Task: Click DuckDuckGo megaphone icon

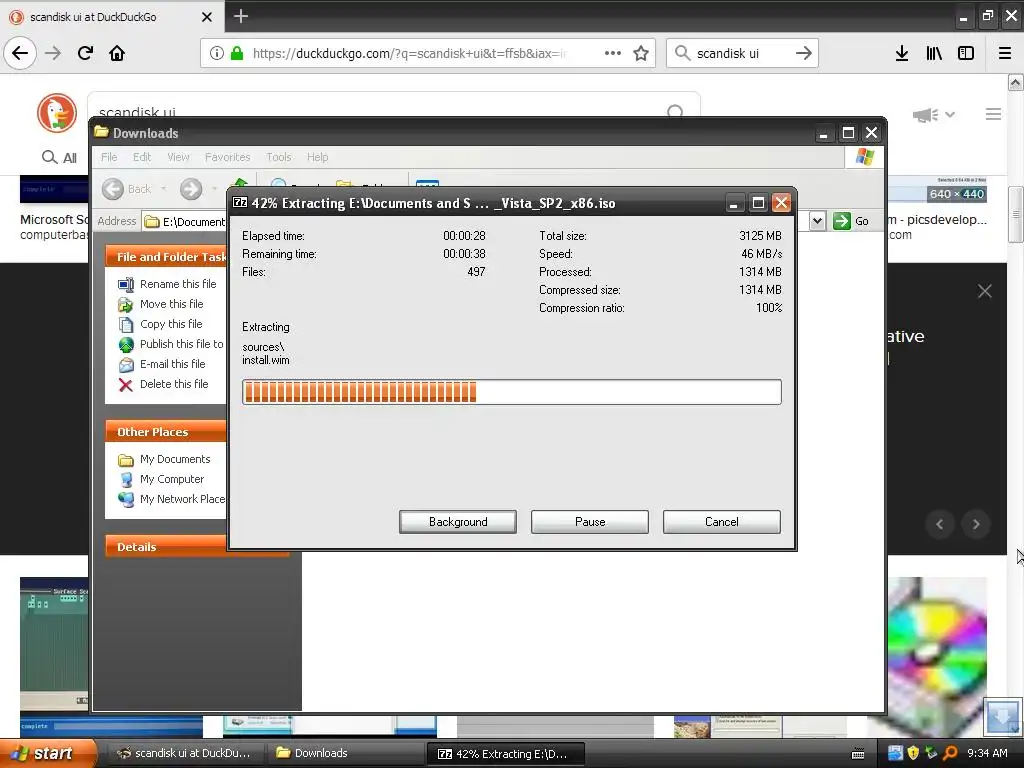Action: (x=925, y=115)
